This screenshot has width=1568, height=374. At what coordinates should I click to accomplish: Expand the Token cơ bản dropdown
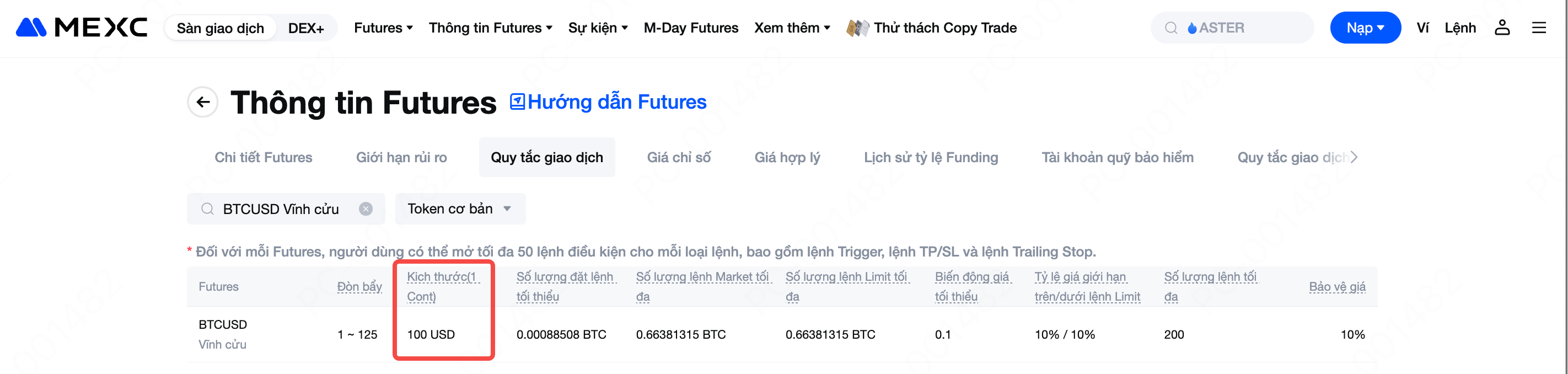(460, 209)
